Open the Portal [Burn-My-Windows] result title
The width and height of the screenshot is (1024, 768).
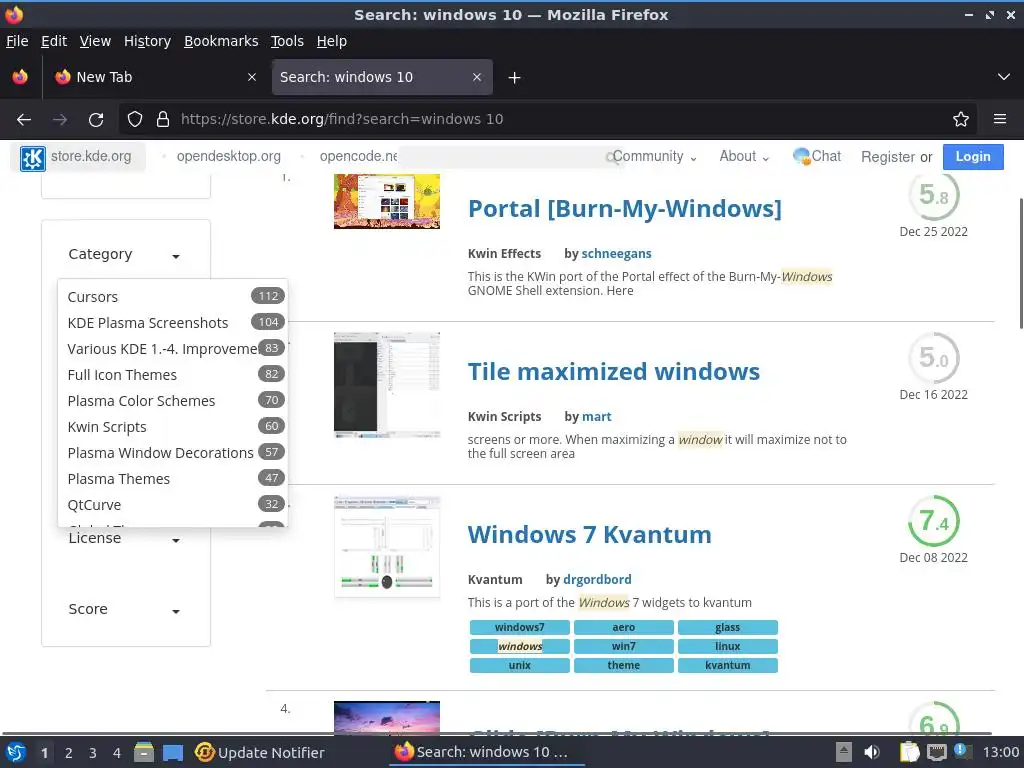tap(625, 209)
